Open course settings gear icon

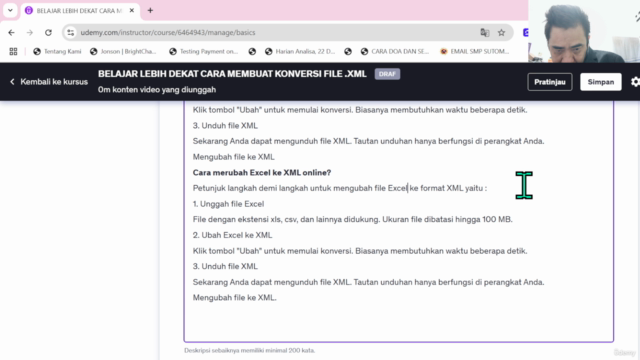(635, 82)
